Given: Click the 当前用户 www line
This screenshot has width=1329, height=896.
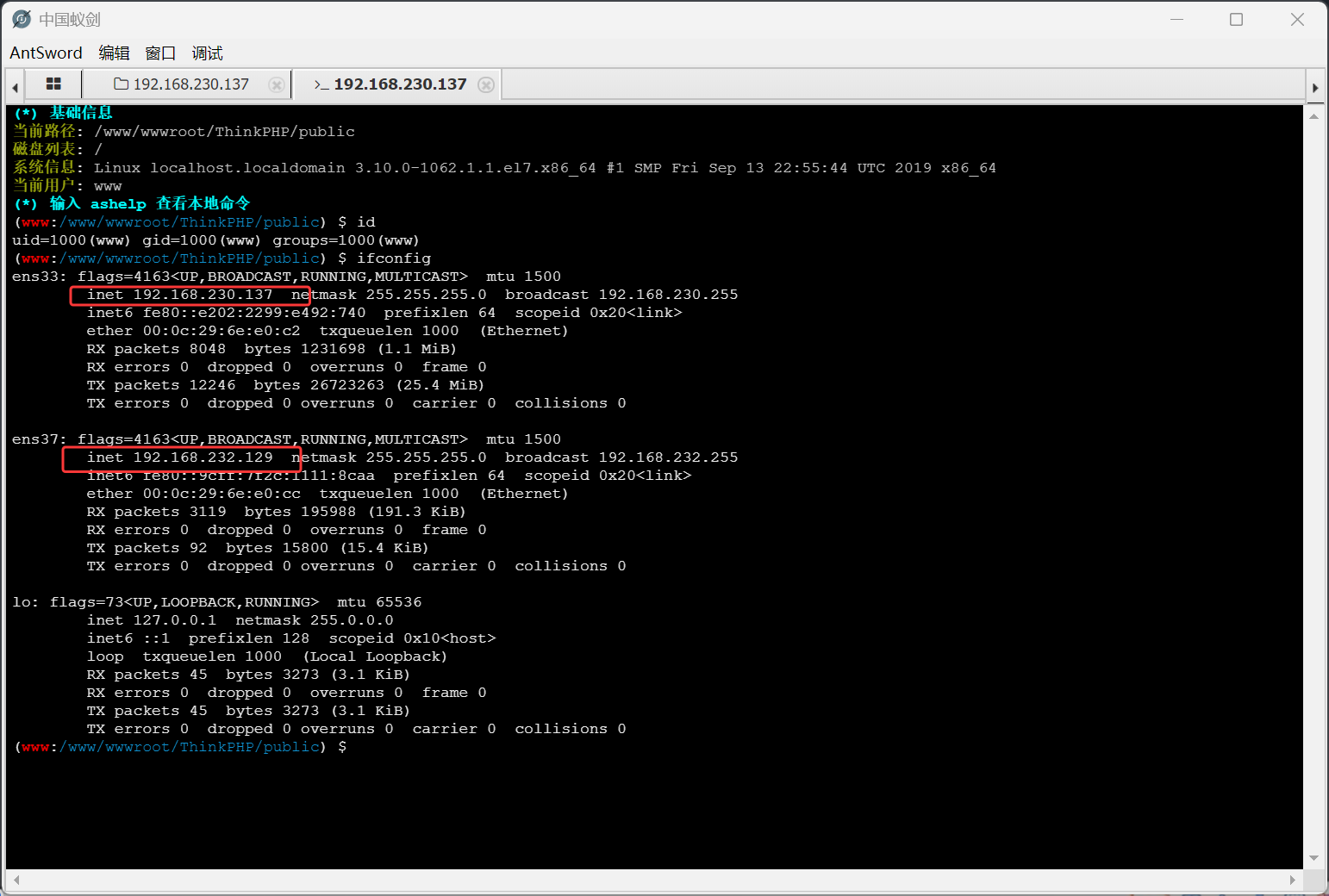Looking at the screenshot, I should pyautogui.click(x=67, y=186).
